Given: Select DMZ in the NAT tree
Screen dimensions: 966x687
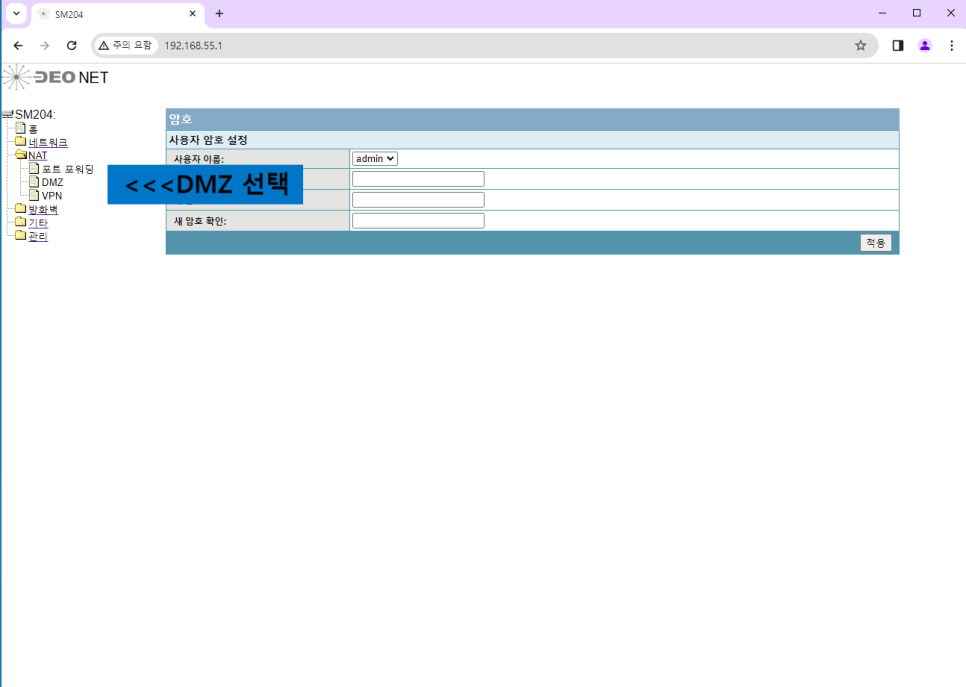Looking at the screenshot, I should pos(52,182).
